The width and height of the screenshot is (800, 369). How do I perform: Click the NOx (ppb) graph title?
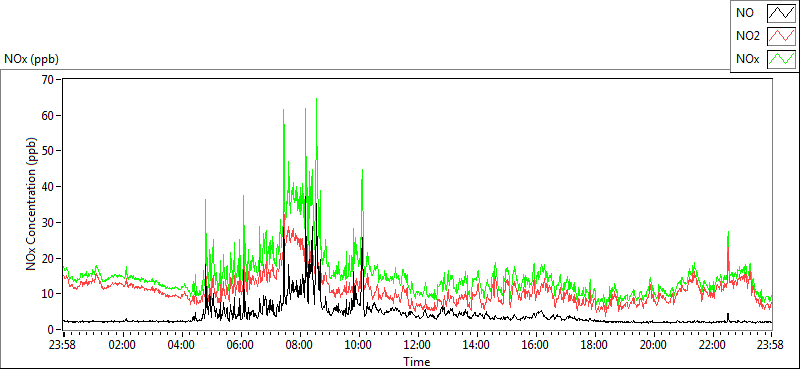[31, 59]
